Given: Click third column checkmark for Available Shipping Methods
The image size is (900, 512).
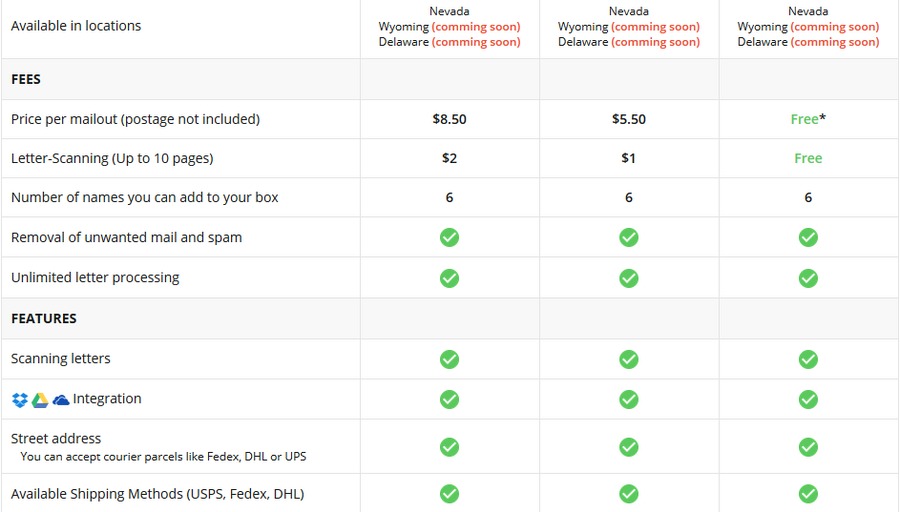Looking at the screenshot, I should (x=808, y=494).
